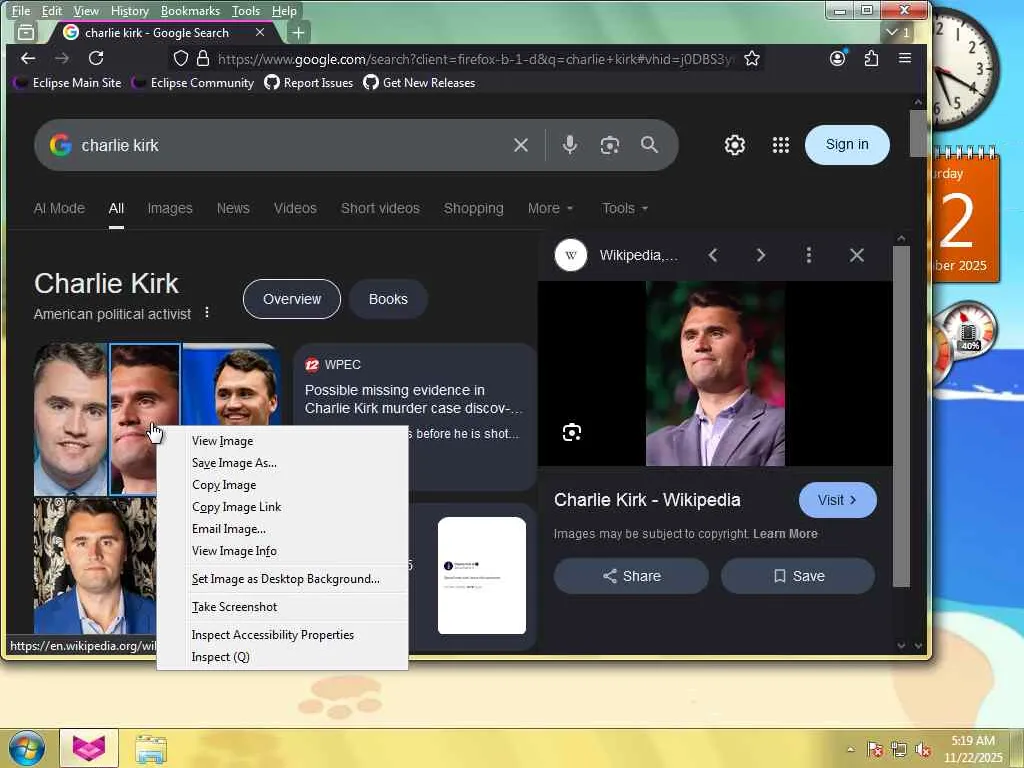
Task: Close the Wikipedia image preview panel
Action: [857, 255]
